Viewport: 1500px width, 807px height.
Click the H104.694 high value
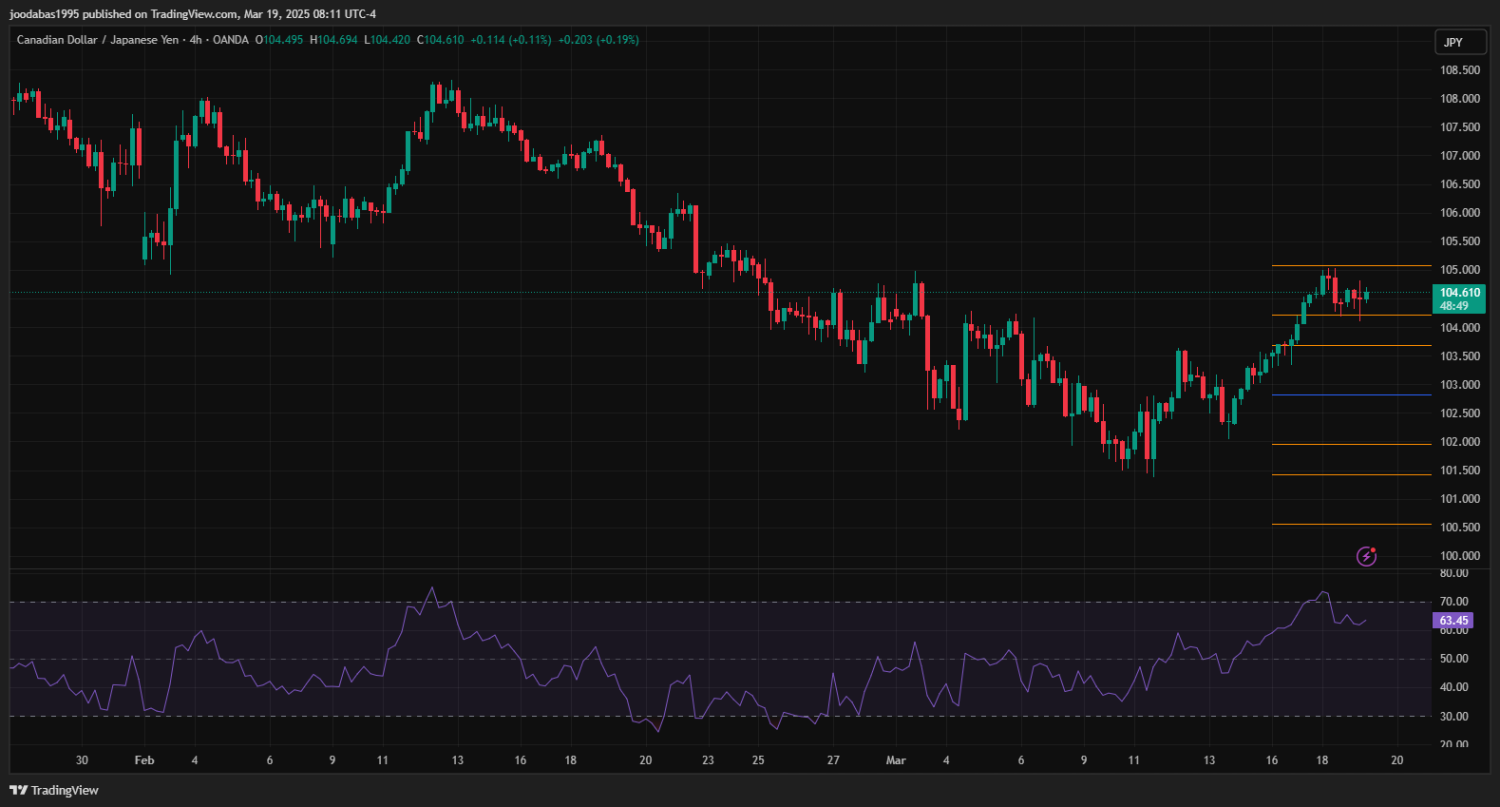pos(334,40)
